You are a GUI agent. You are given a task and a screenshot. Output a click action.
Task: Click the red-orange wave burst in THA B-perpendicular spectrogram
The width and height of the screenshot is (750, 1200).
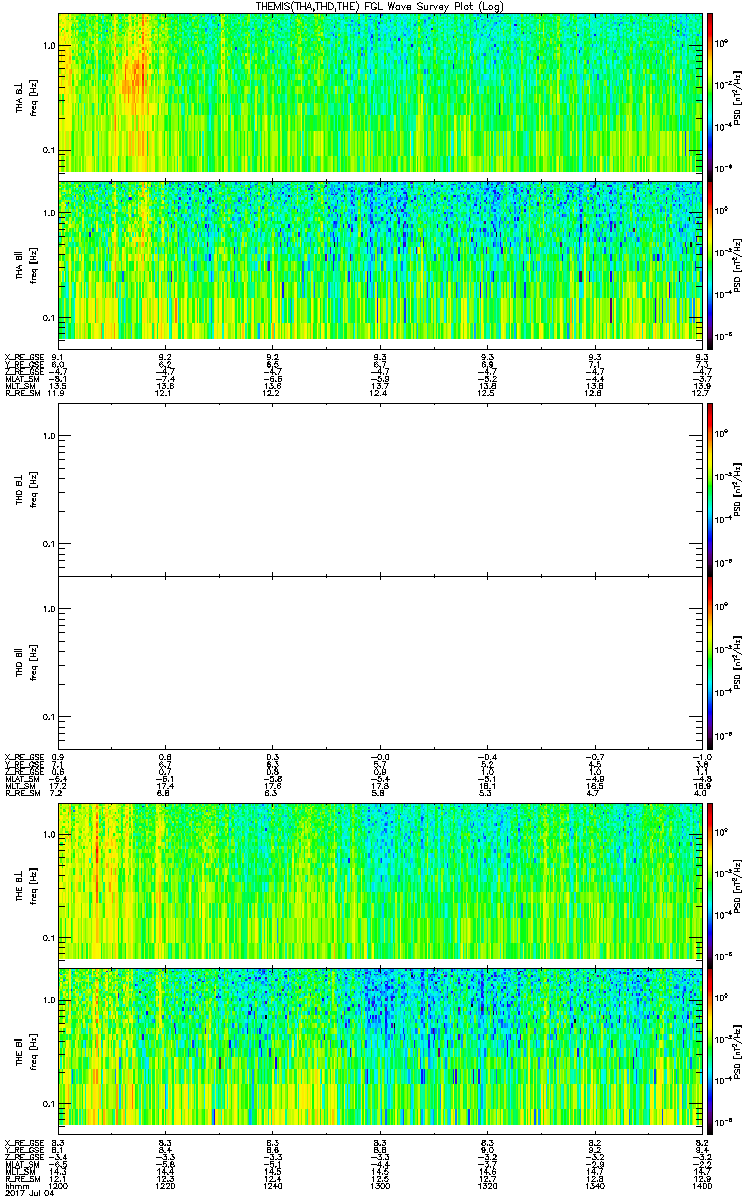(136, 80)
